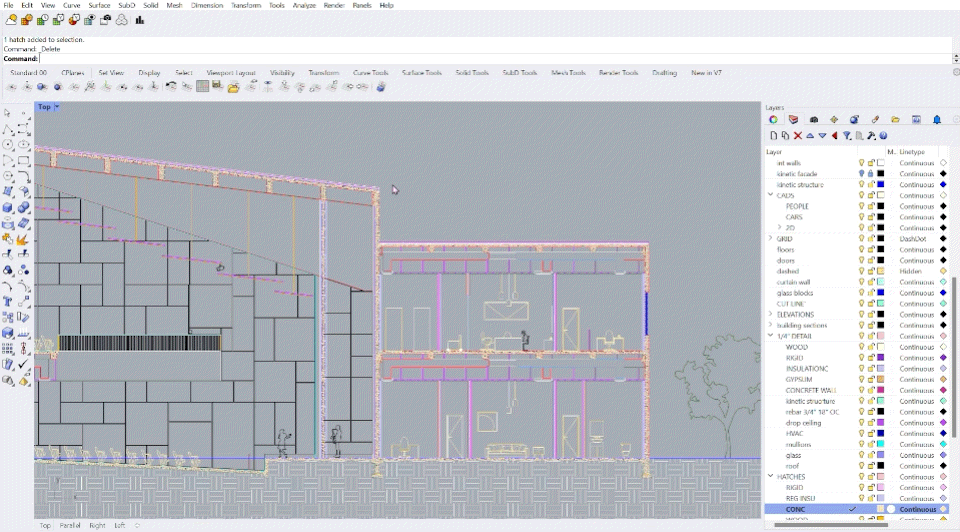Screen dimensions: 960x532
Task: Open the Panels menu
Action: 362,5
